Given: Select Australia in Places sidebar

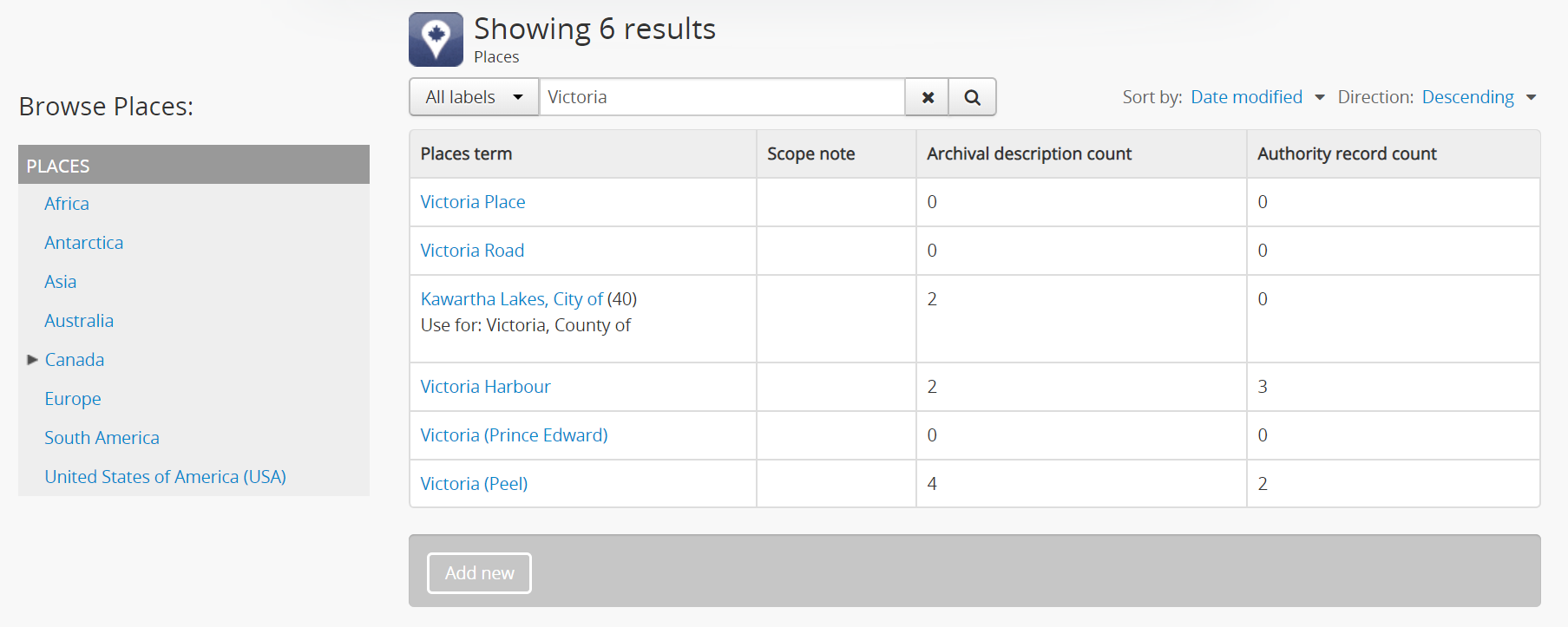Looking at the screenshot, I should [79, 321].
